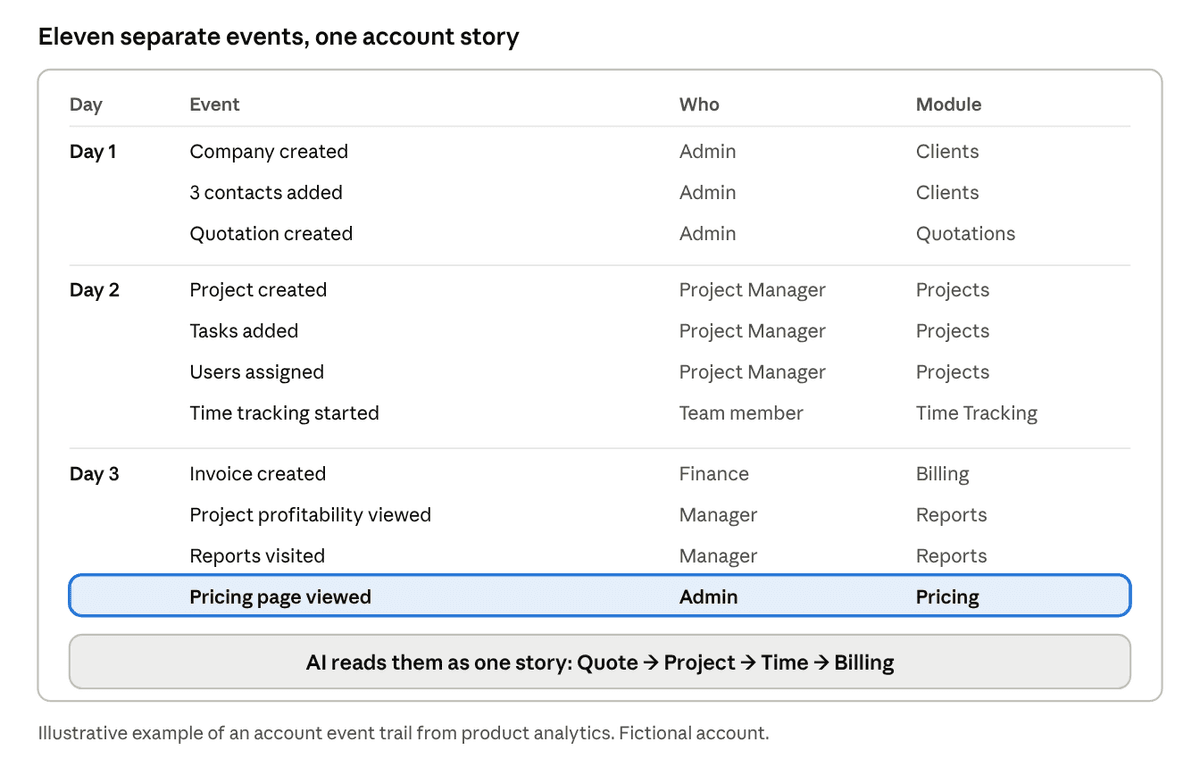
Task: Select "Project Manager" in the Users assigned row
Action: tap(753, 372)
